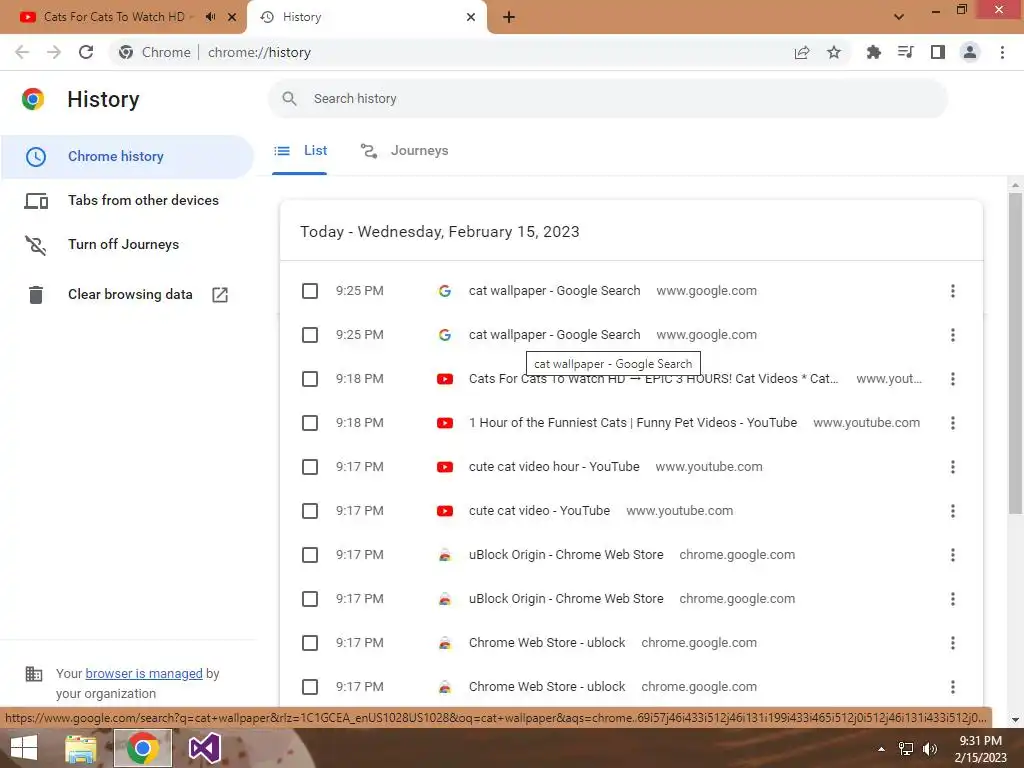The image size is (1024, 768).
Task: Switch to the Journeys tab
Action: pyautogui.click(x=405, y=151)
